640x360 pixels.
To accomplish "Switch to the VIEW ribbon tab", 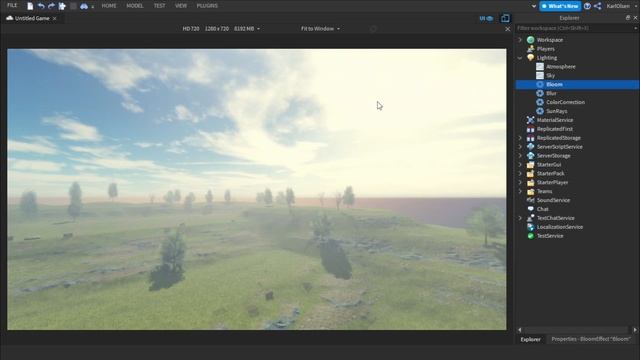I will click(x=181, y=6).
